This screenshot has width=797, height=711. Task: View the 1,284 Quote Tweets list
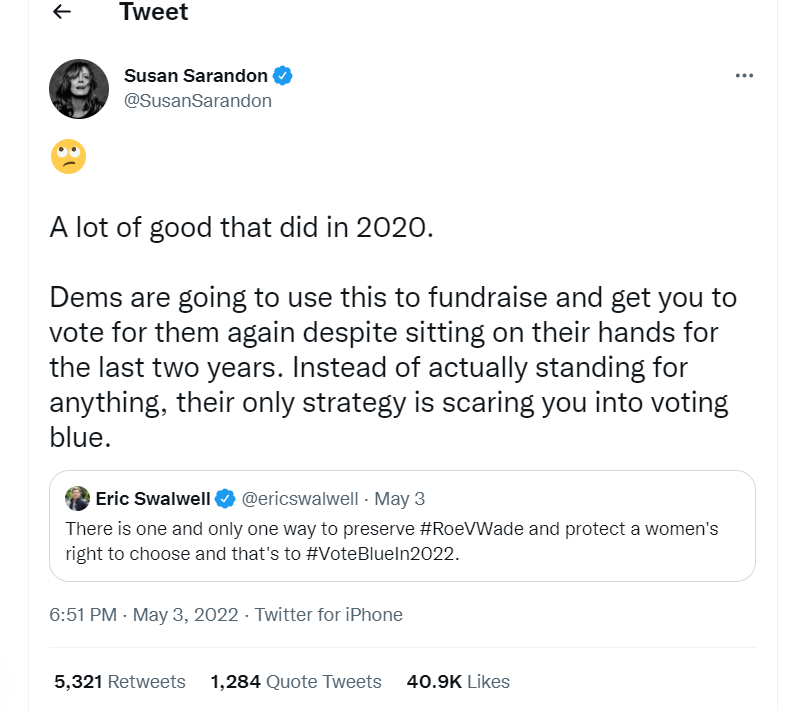coord(296,682)
